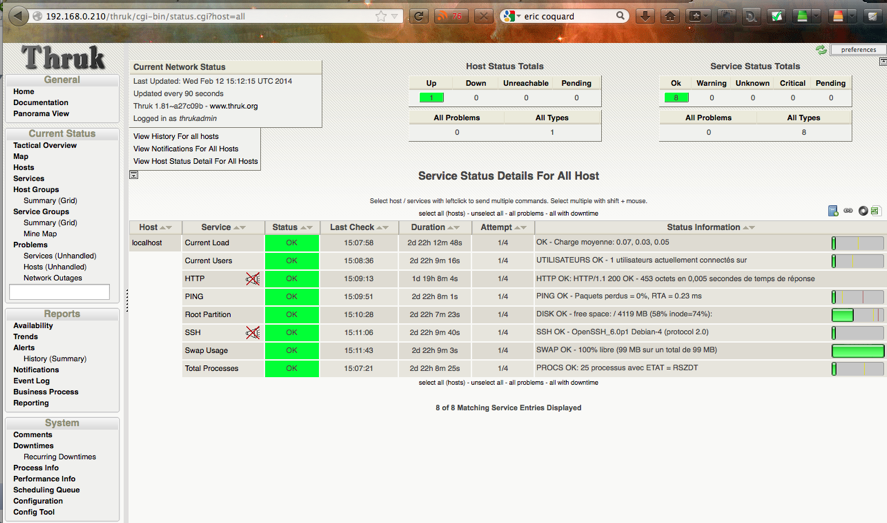Collapse the filter panel via the small toggle icon
Image resolution: width=887 pixels, height=523 pixels.
pyautogui.click(x=134, y=175)
